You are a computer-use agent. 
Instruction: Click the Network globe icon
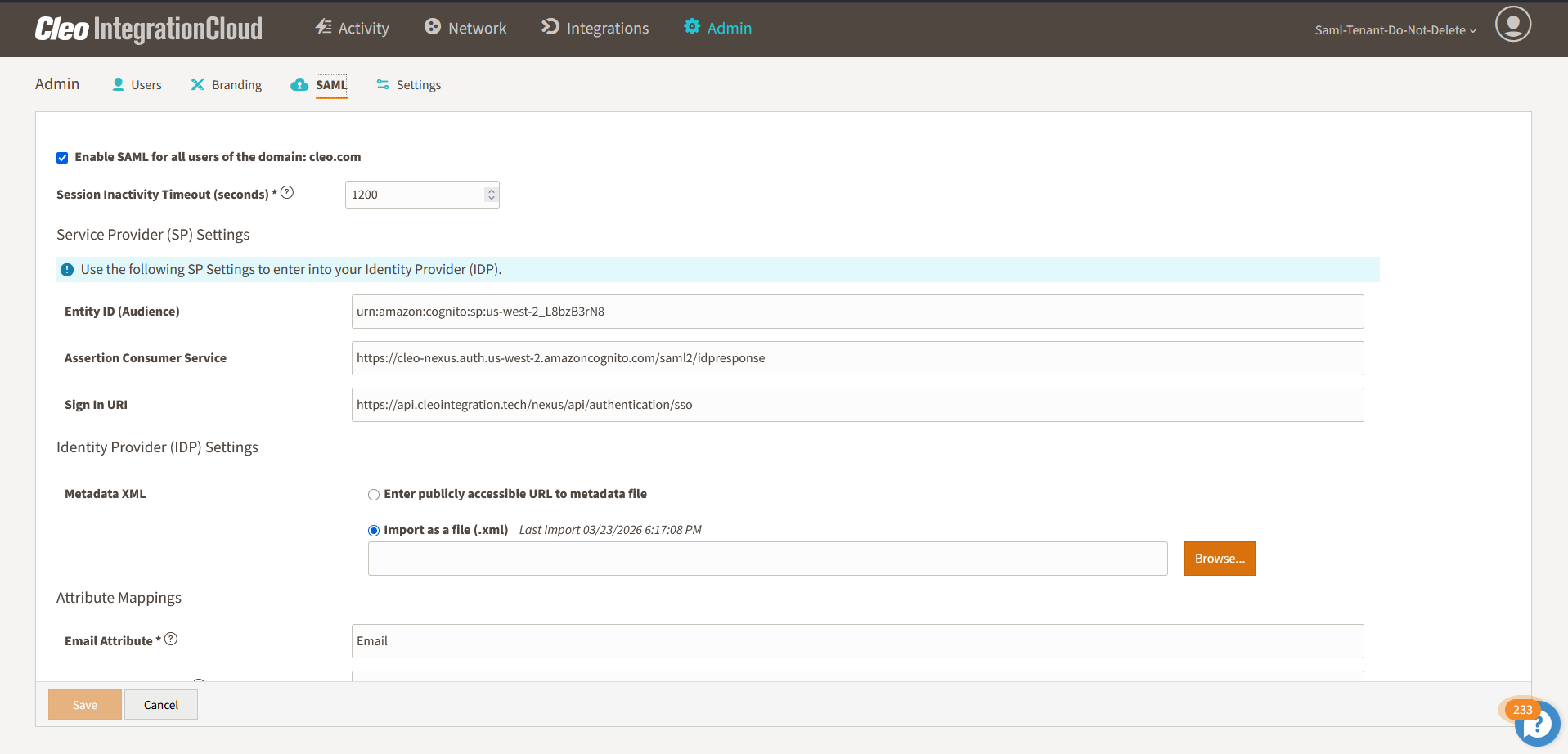[x=433, y=27]
